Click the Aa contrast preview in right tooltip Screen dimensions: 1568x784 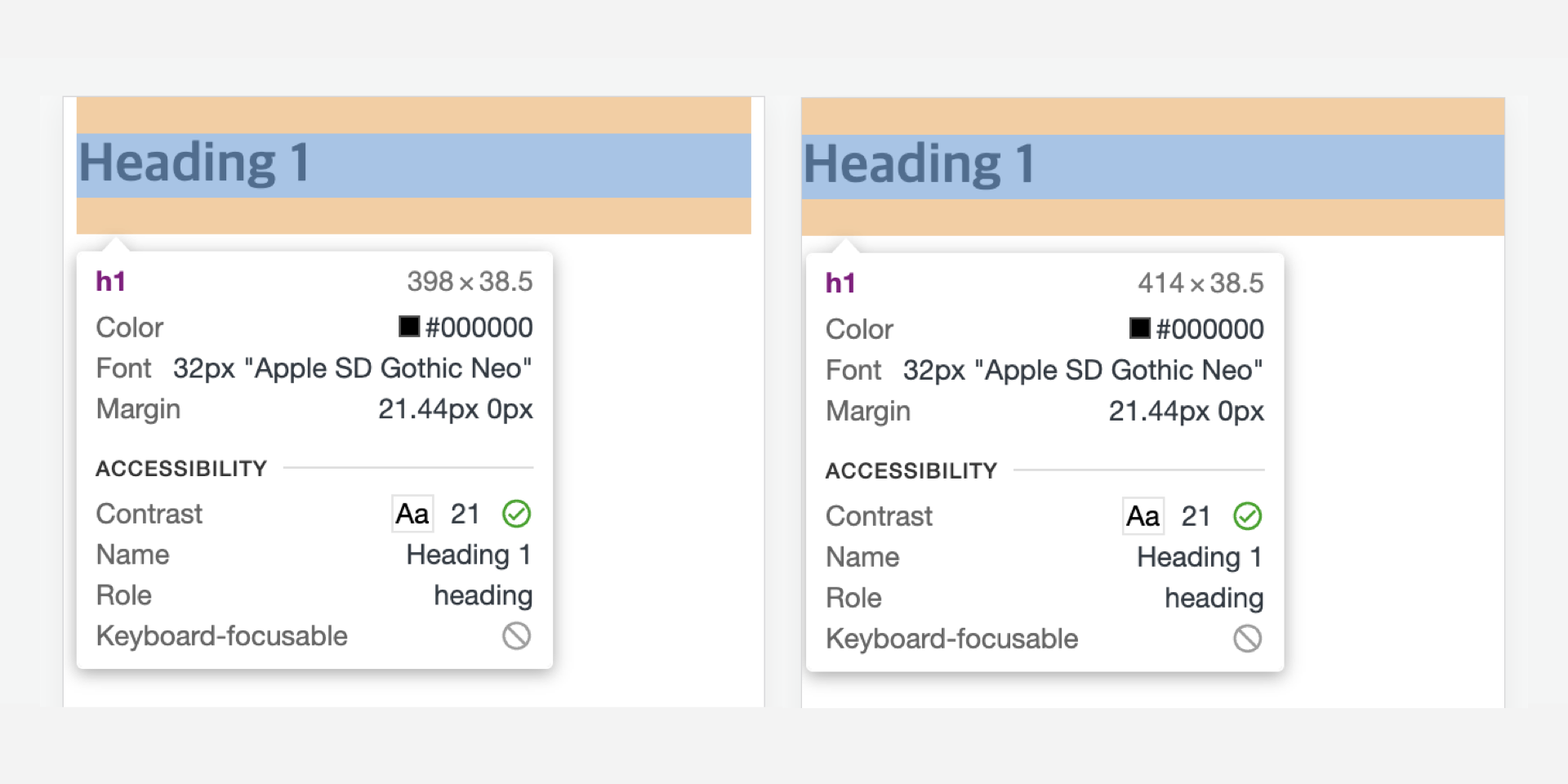pos(1143,516)
